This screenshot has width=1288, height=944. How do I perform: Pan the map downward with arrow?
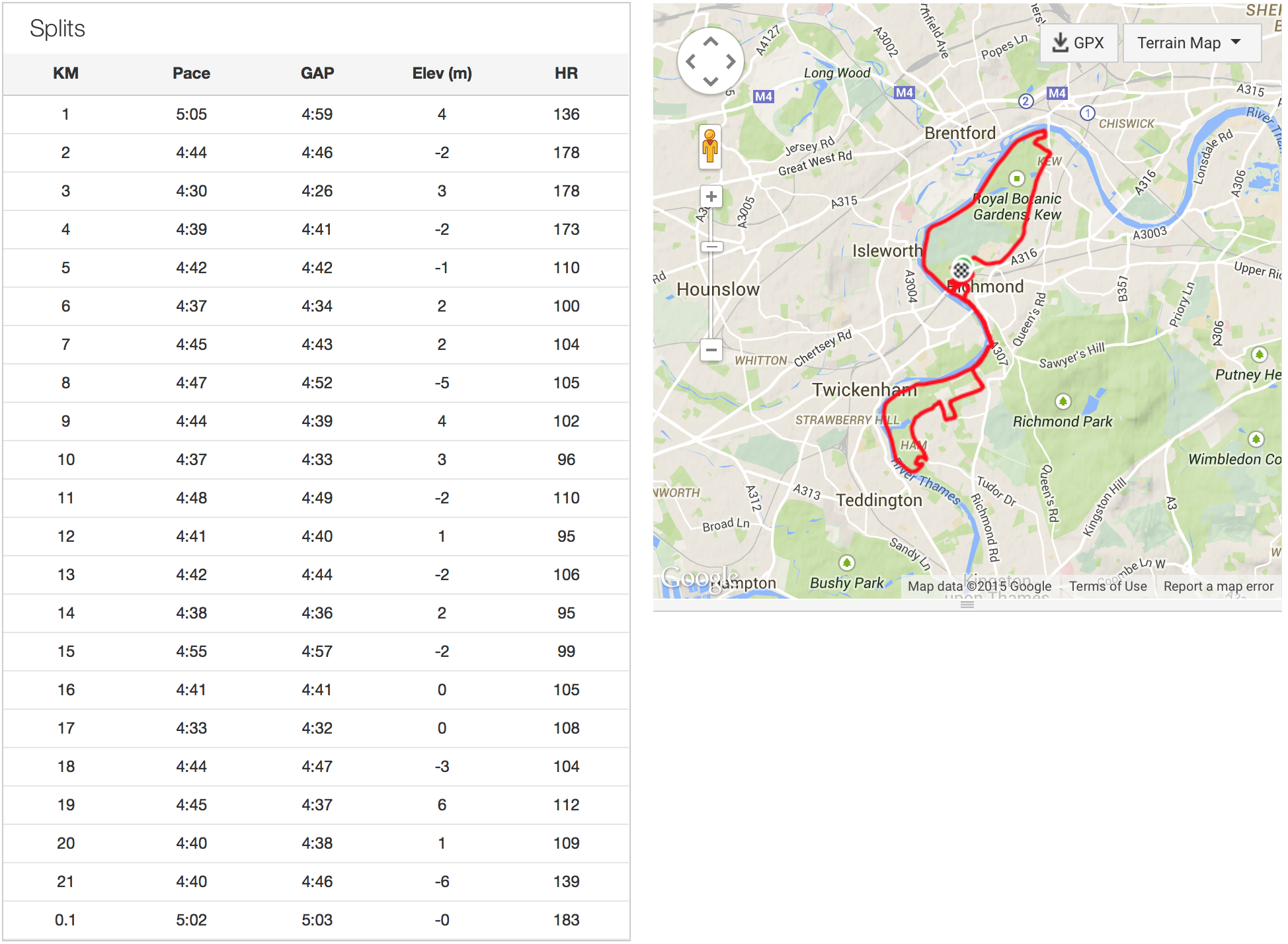(711, 81)
